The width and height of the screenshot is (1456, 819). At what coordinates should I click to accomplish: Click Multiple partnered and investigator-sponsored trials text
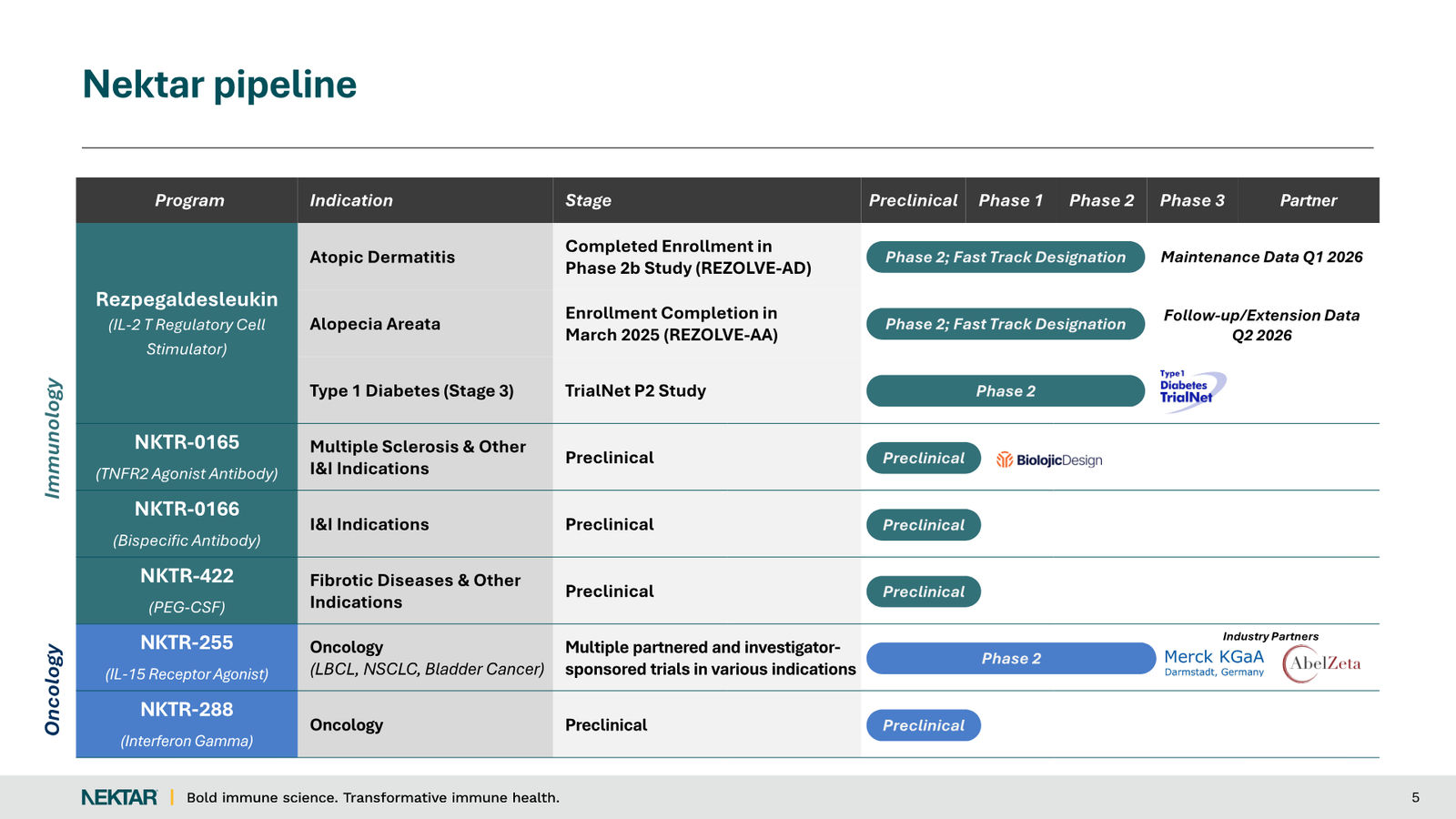click(710, 658)
